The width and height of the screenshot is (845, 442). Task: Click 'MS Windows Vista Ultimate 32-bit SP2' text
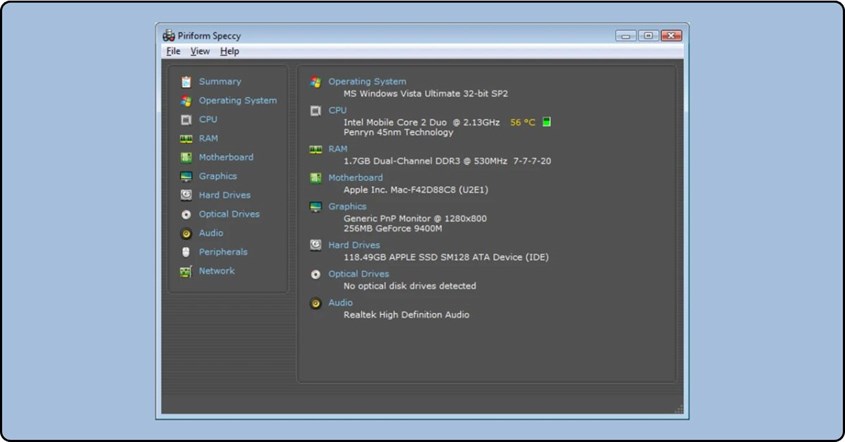(426, 93)
